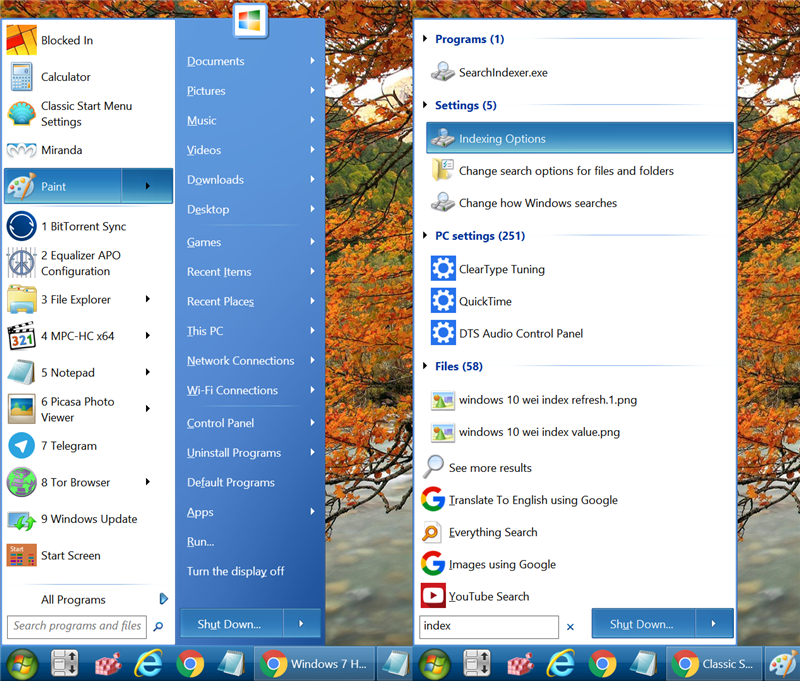Open Control Panel submenu
The image size is (800, 681).
click(250, 423)
